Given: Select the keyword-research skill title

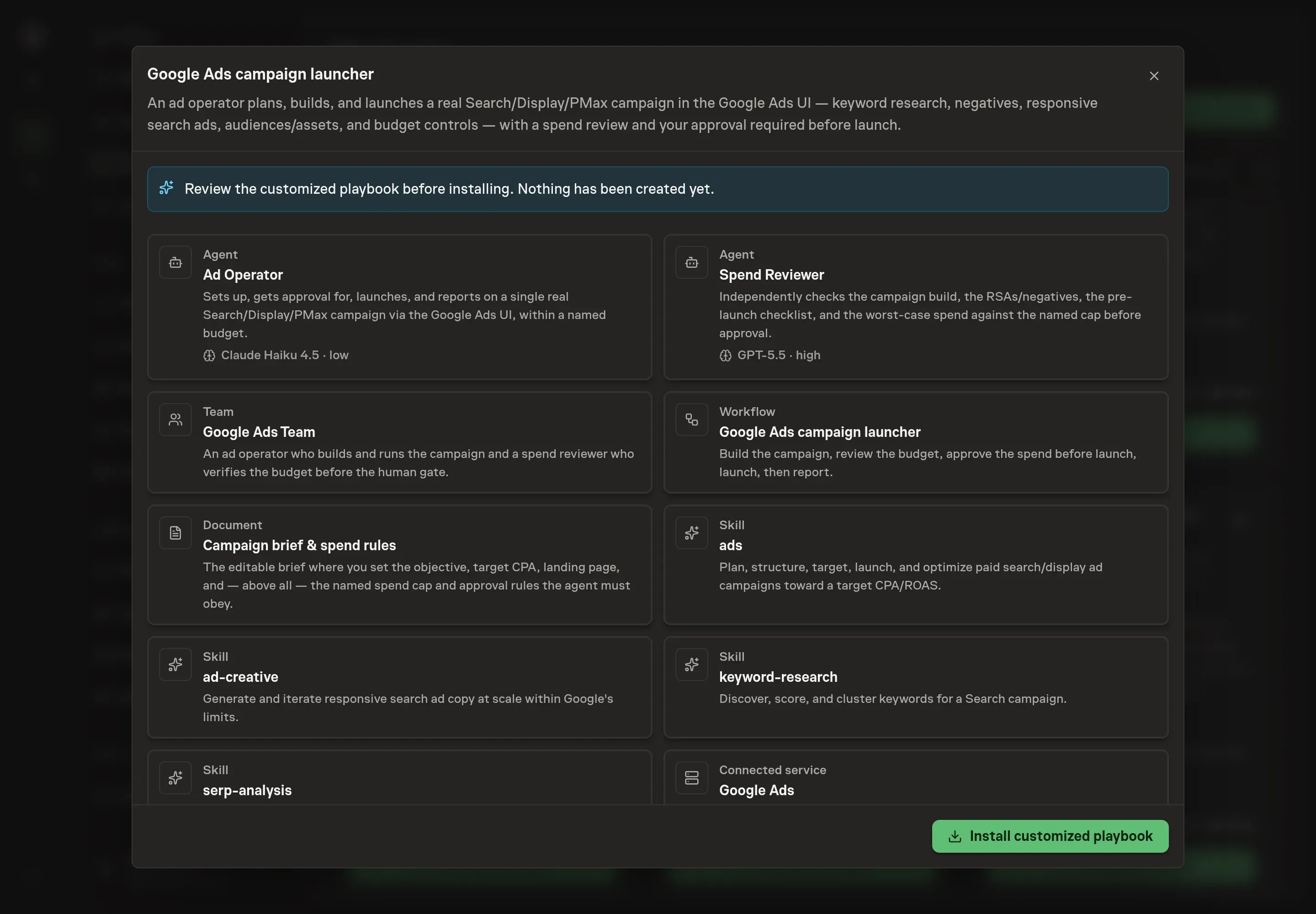Looking at the screenshot, I should click(778, 677).
